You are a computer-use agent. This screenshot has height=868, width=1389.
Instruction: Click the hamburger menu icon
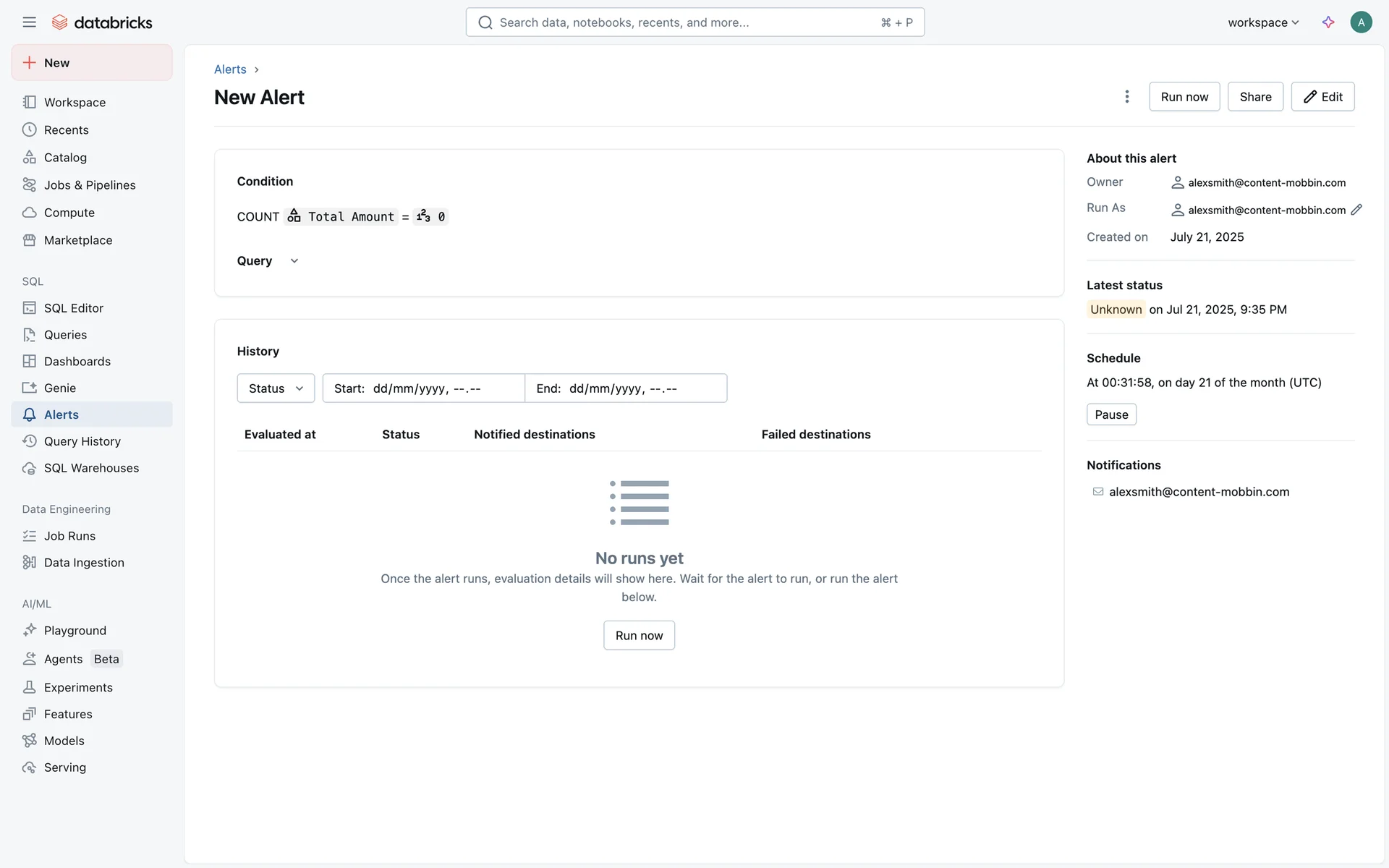point(29,22)
